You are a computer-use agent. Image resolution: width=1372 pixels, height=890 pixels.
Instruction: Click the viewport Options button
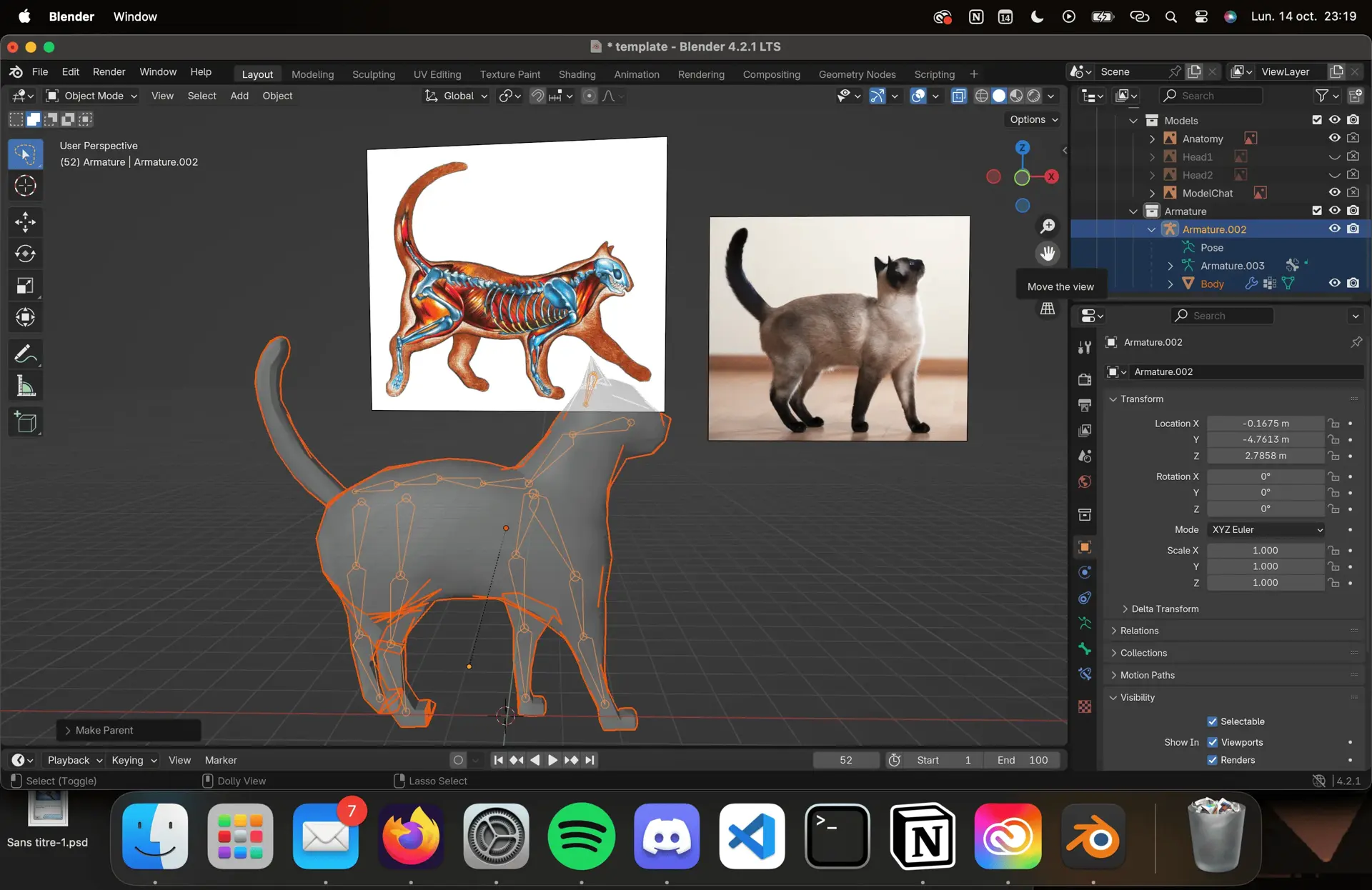tap(1033, 119)
